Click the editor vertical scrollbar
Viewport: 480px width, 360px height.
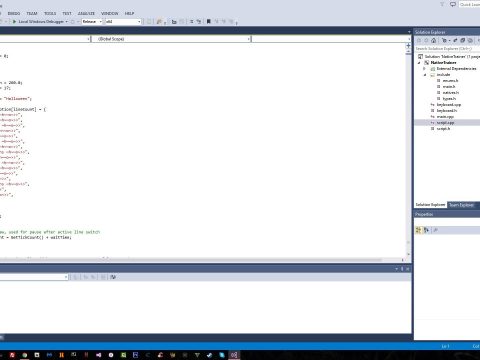point(408,150)
